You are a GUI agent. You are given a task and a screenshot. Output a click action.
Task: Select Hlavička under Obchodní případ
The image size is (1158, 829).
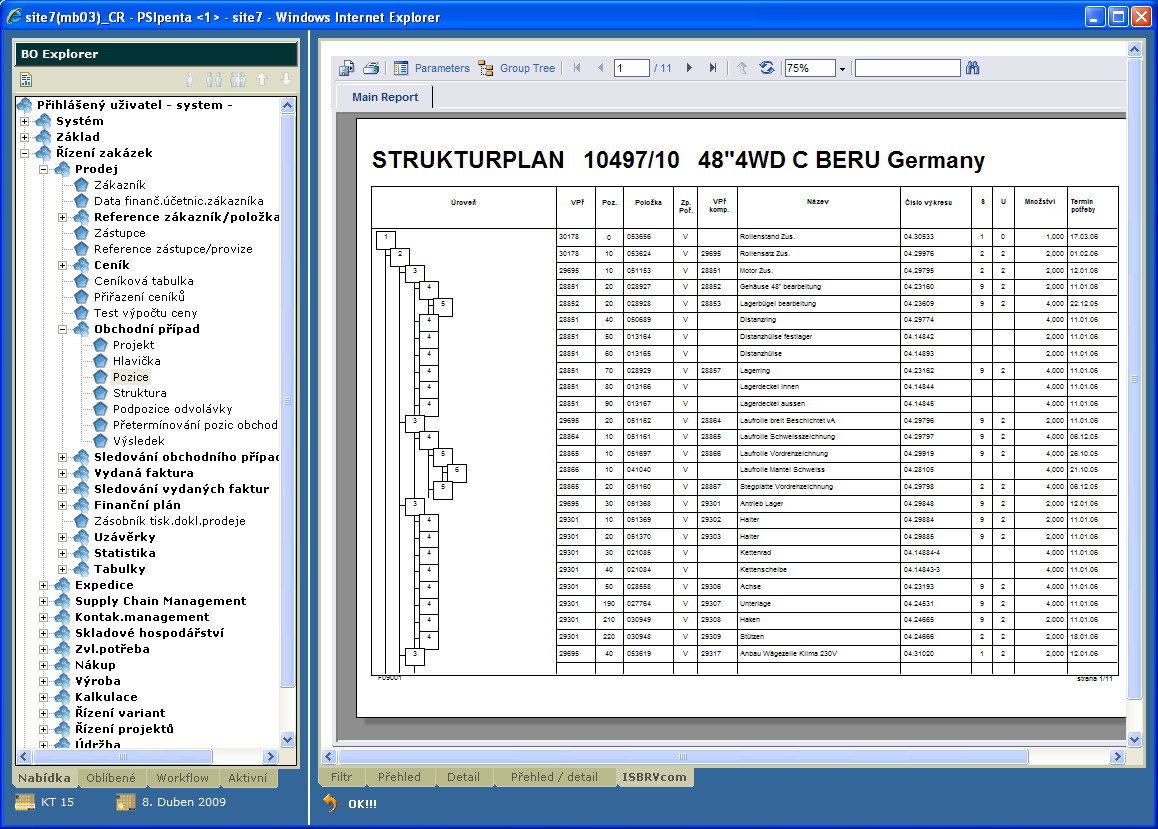click(x=137, y=361)
